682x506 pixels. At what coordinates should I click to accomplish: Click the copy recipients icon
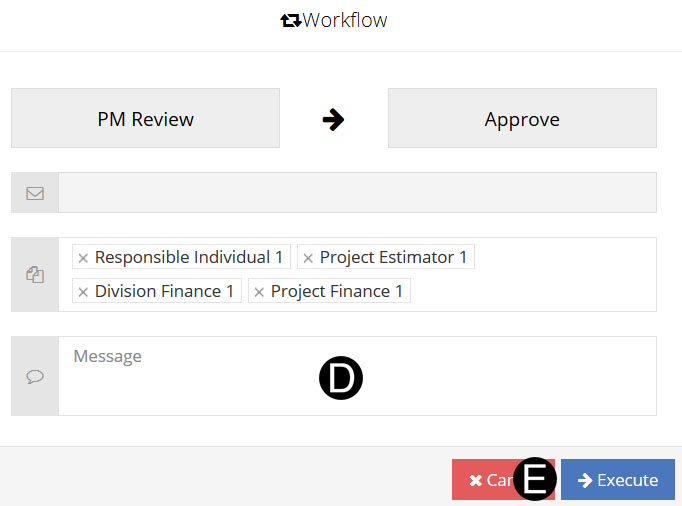35,275
